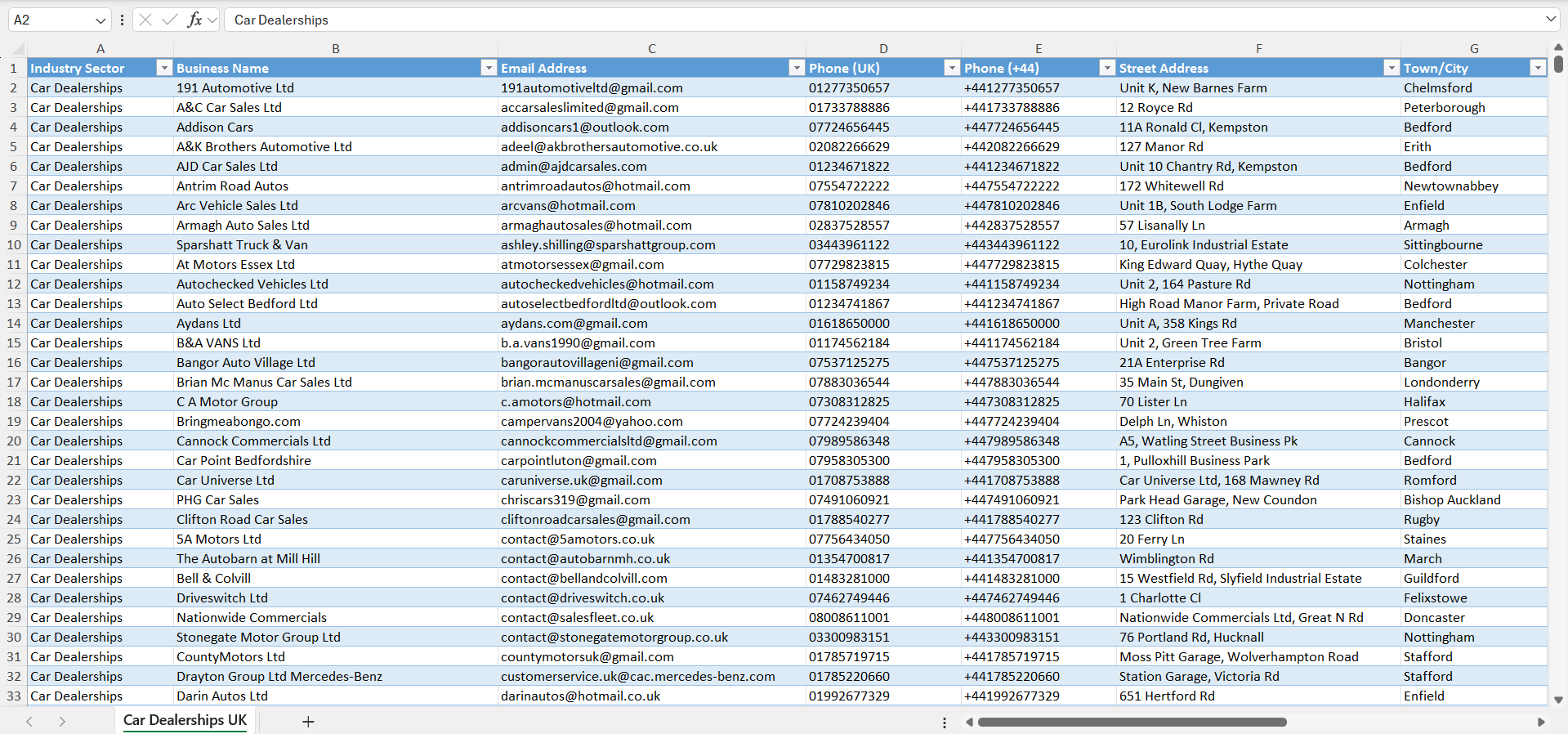Click cell 'Bringmeabongo.com'

(x=336, y=421)
